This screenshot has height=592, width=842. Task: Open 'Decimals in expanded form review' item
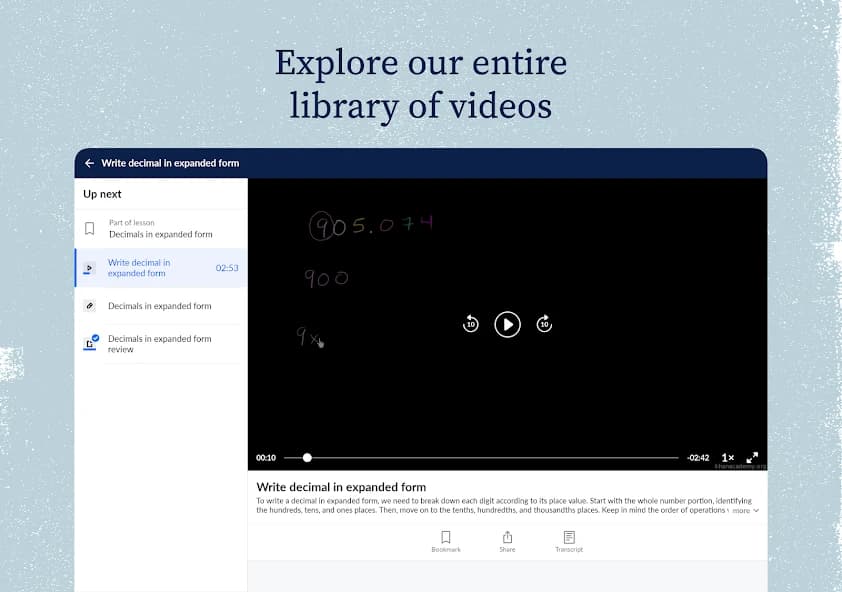coord(160,343)
